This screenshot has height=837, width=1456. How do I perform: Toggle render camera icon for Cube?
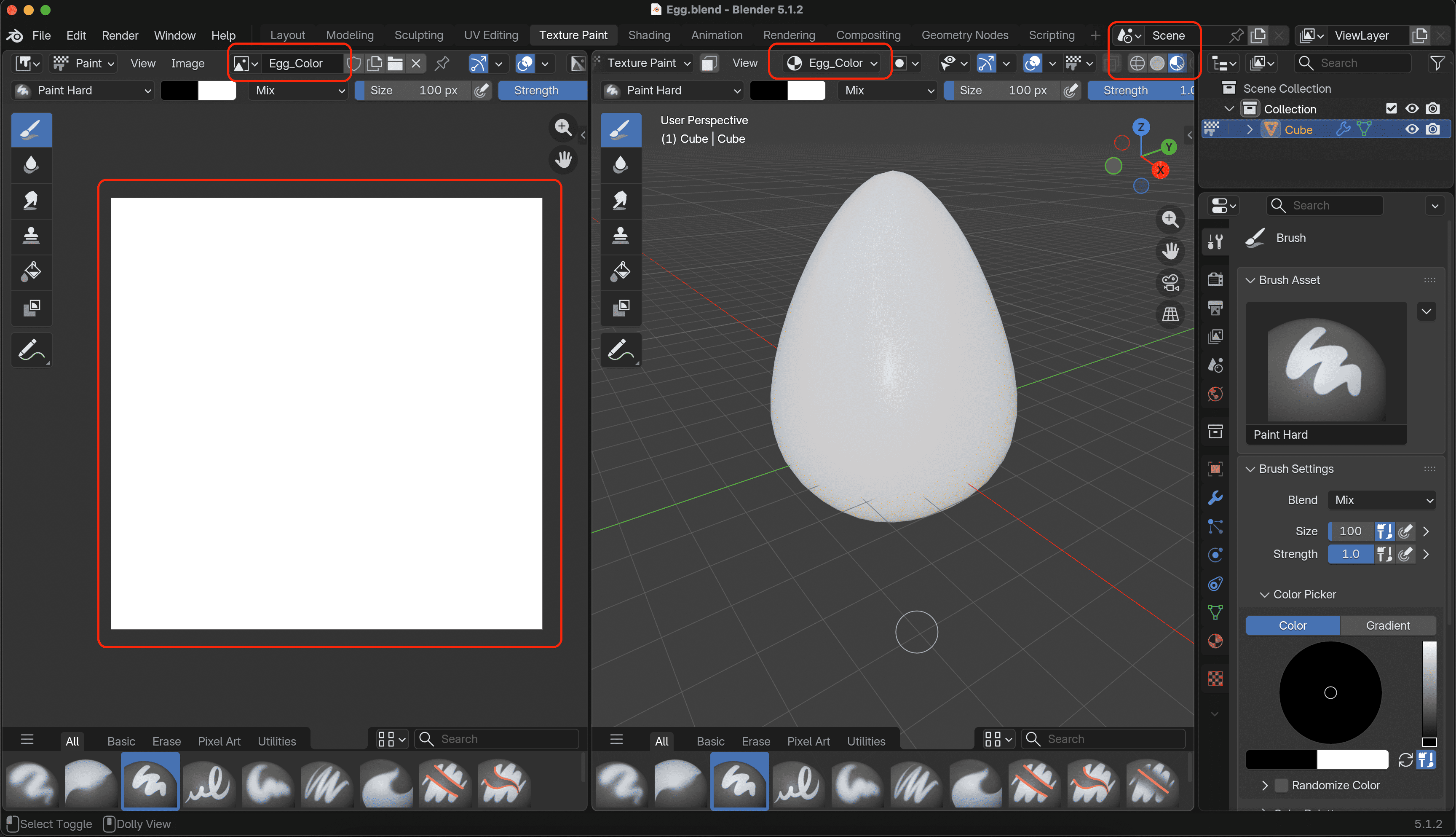(x=1433, y=129)
